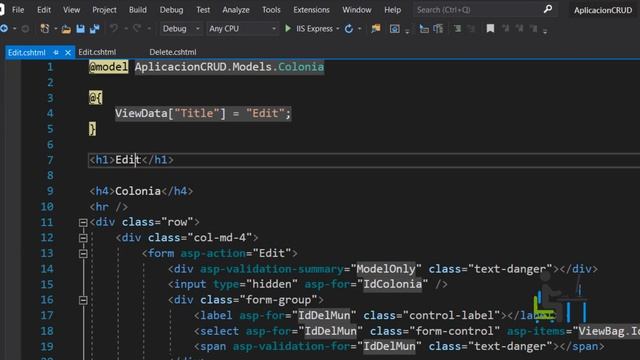Viewport: 640px width, 360px height.
Task: Open toolbar overflow options after bookmarks
Action: (x=545, y=31)
